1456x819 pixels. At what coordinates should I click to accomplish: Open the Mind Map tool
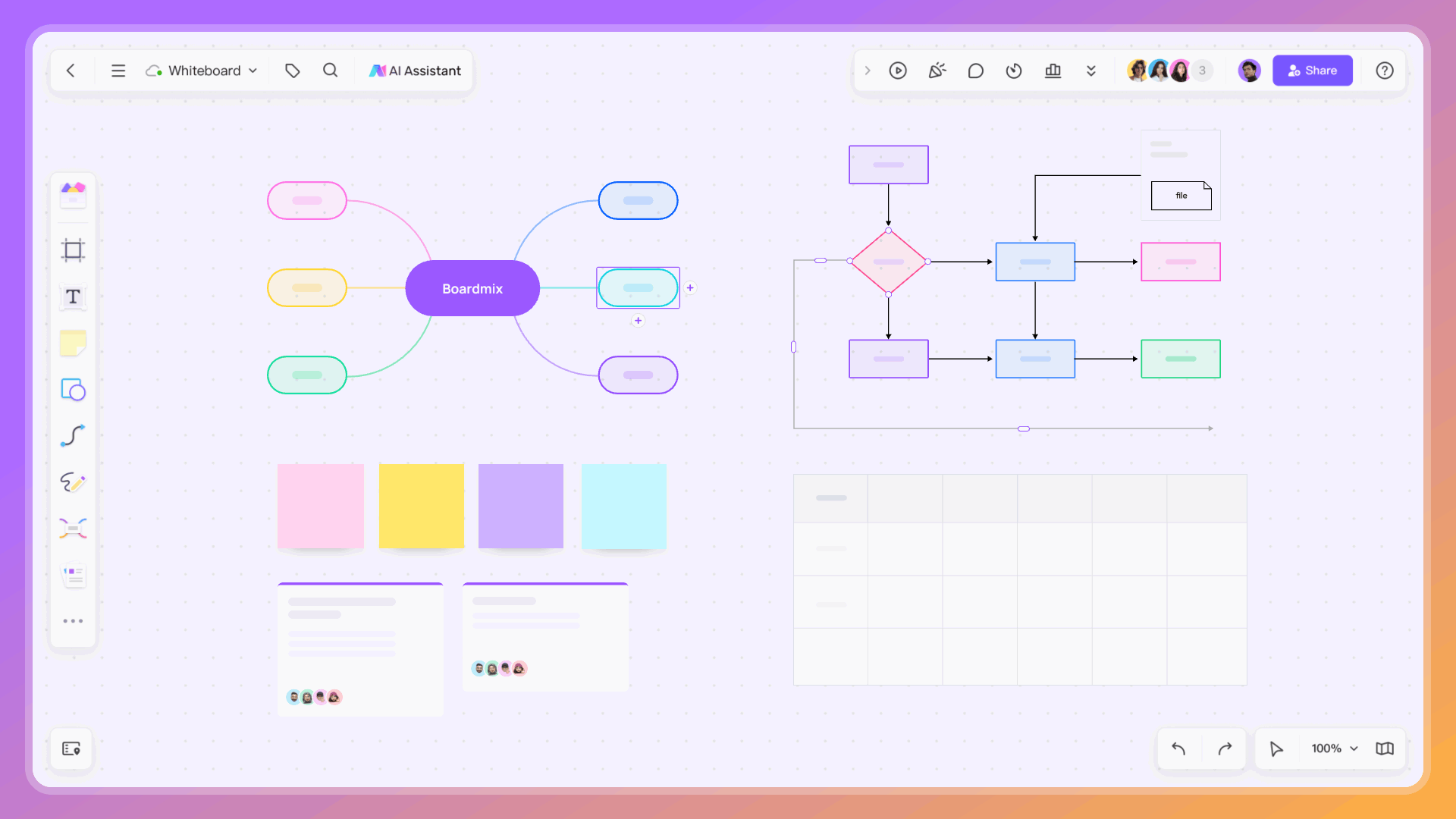73,529
